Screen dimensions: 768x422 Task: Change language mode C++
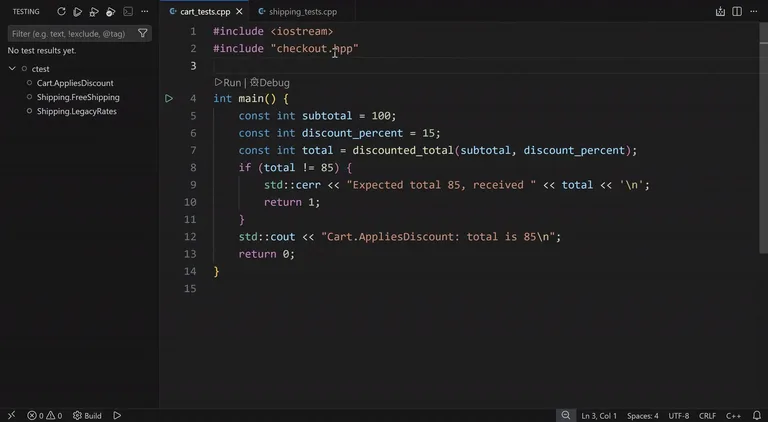pyautogui.click(x=733, y=416)
